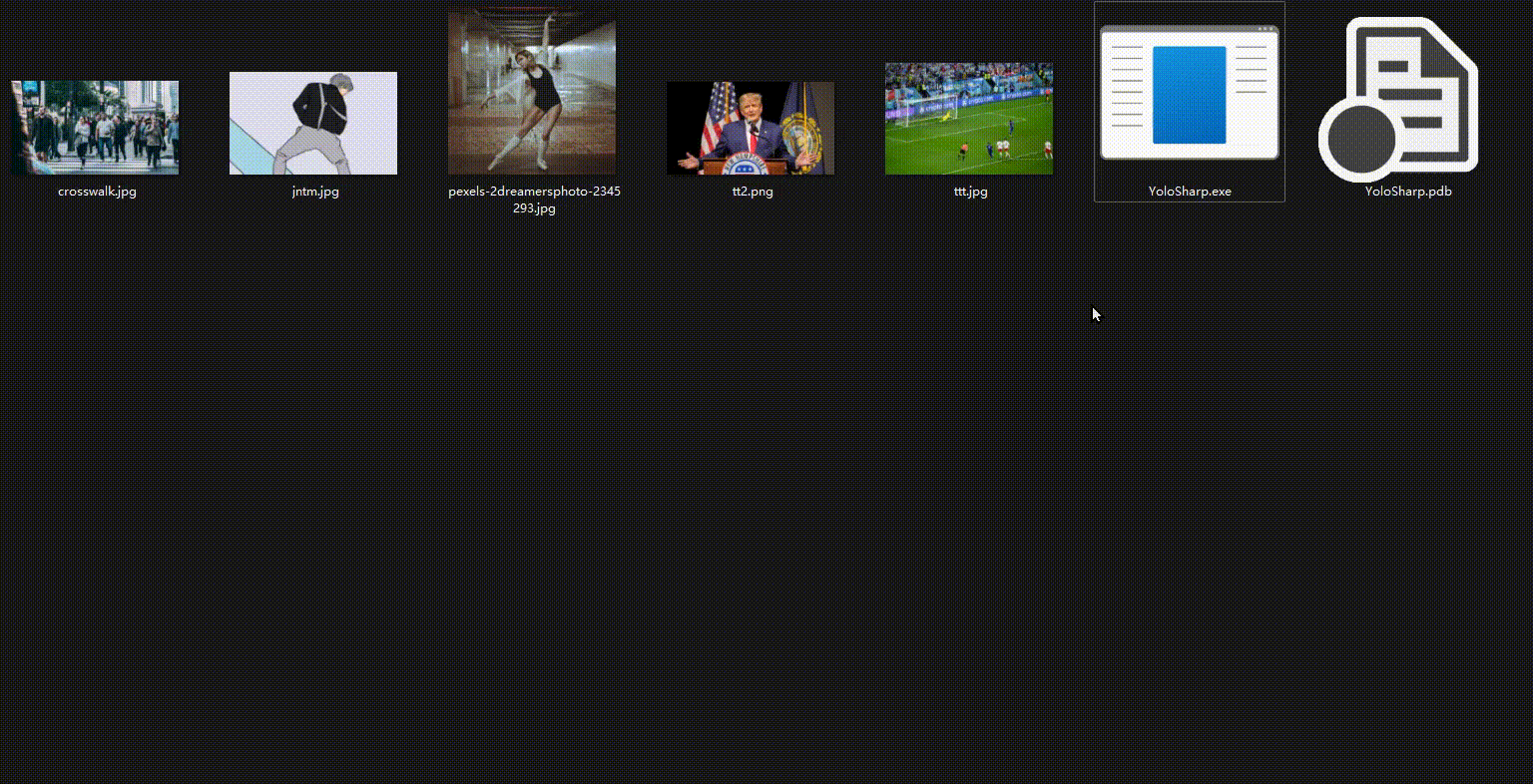
Task: Click the tt2.png file name
Action: (x=753, y=192)
